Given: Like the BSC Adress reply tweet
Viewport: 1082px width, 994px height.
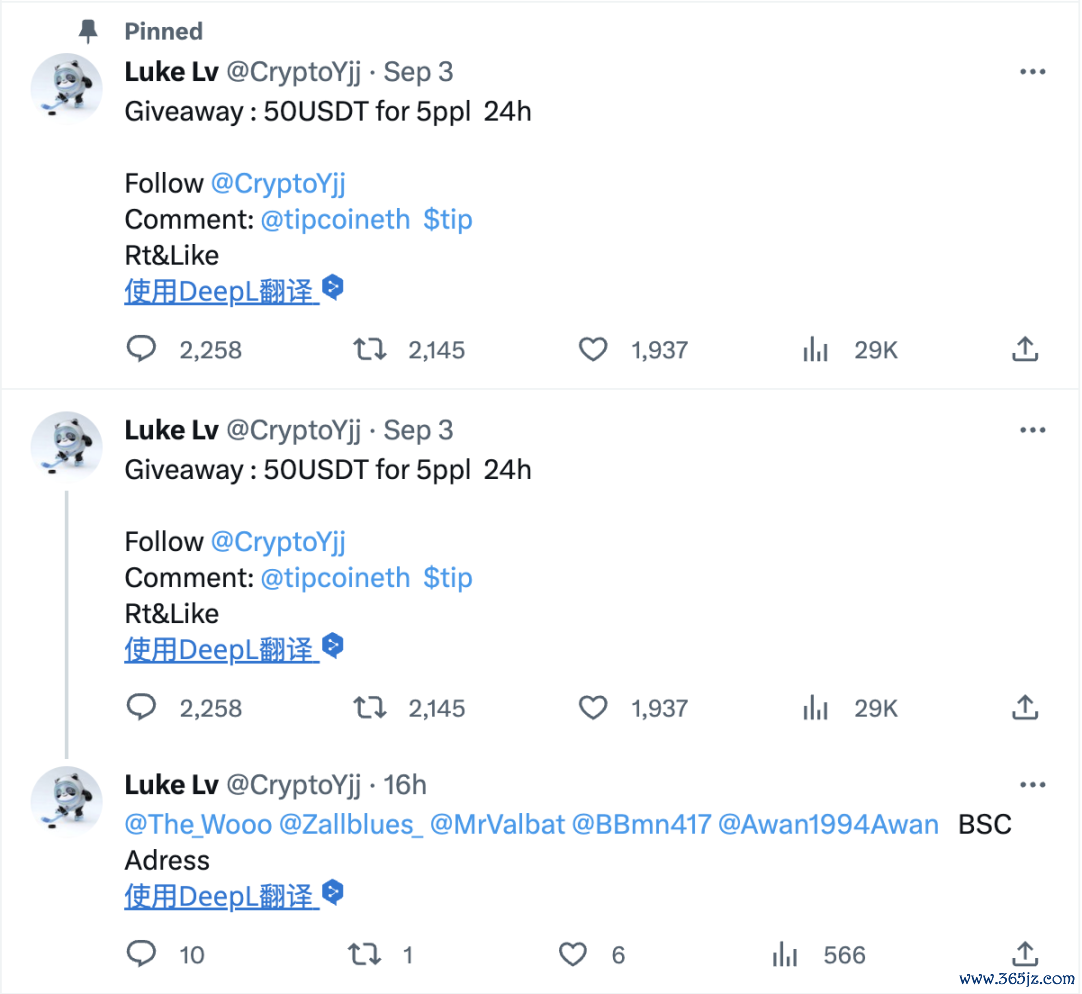Looking at the screenshot, I should (x=573, y=954).
